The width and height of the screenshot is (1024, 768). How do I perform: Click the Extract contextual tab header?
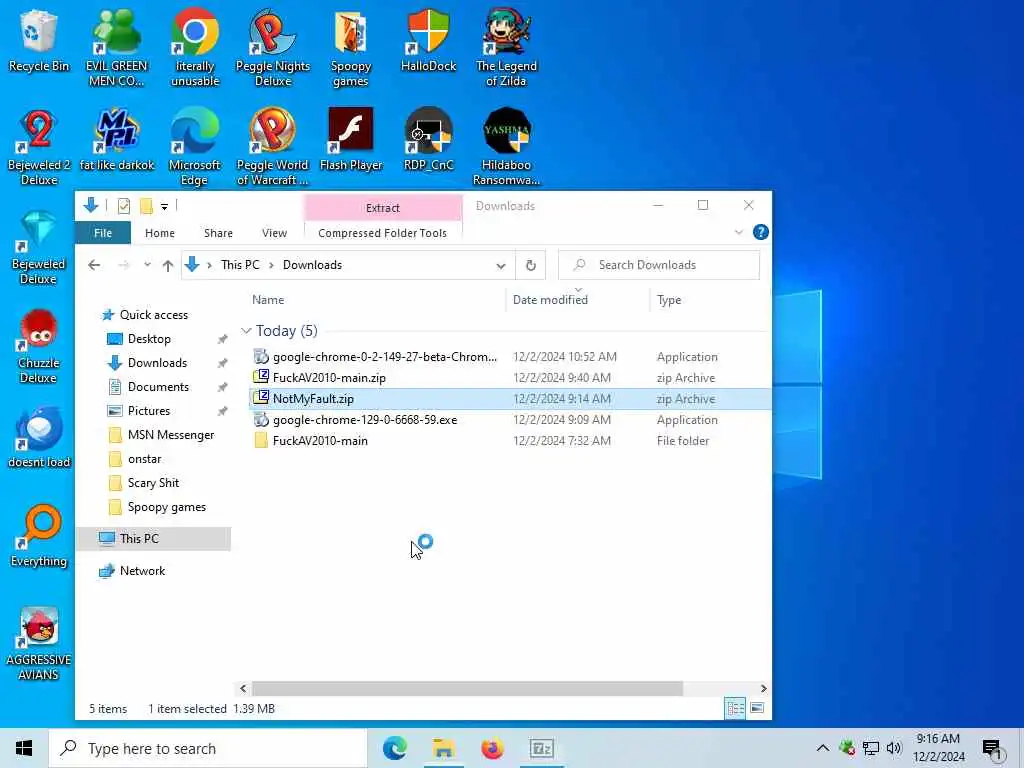383,208
